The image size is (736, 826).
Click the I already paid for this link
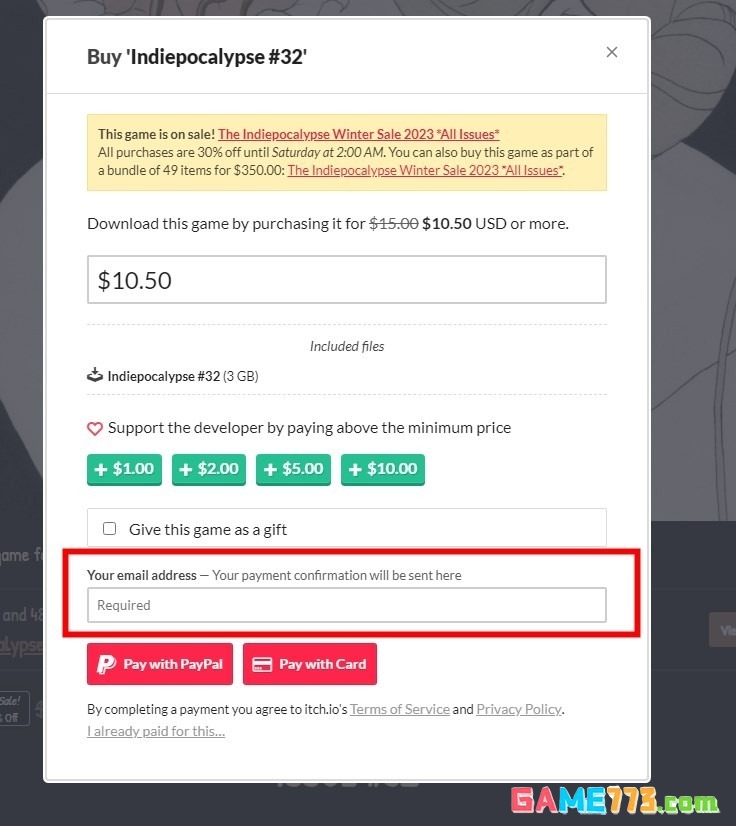click(x=156, y=731)
